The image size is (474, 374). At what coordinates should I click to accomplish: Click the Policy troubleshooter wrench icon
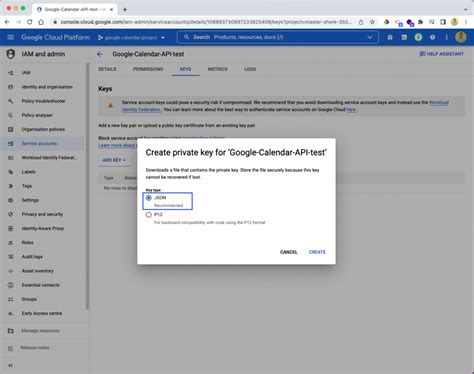pyautogui.click(x=11, y=101)
